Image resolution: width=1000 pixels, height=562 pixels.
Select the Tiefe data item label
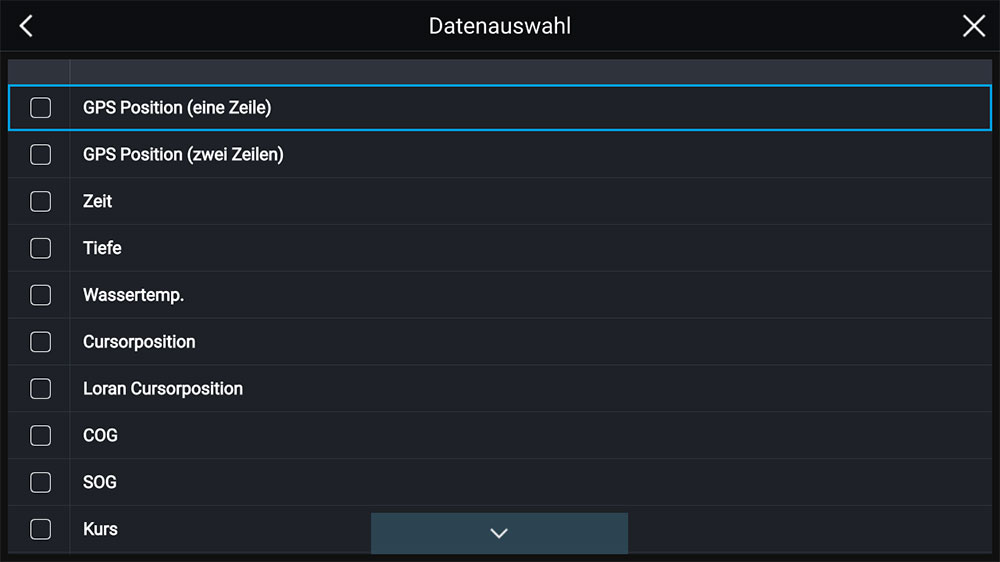click(102, 248)
